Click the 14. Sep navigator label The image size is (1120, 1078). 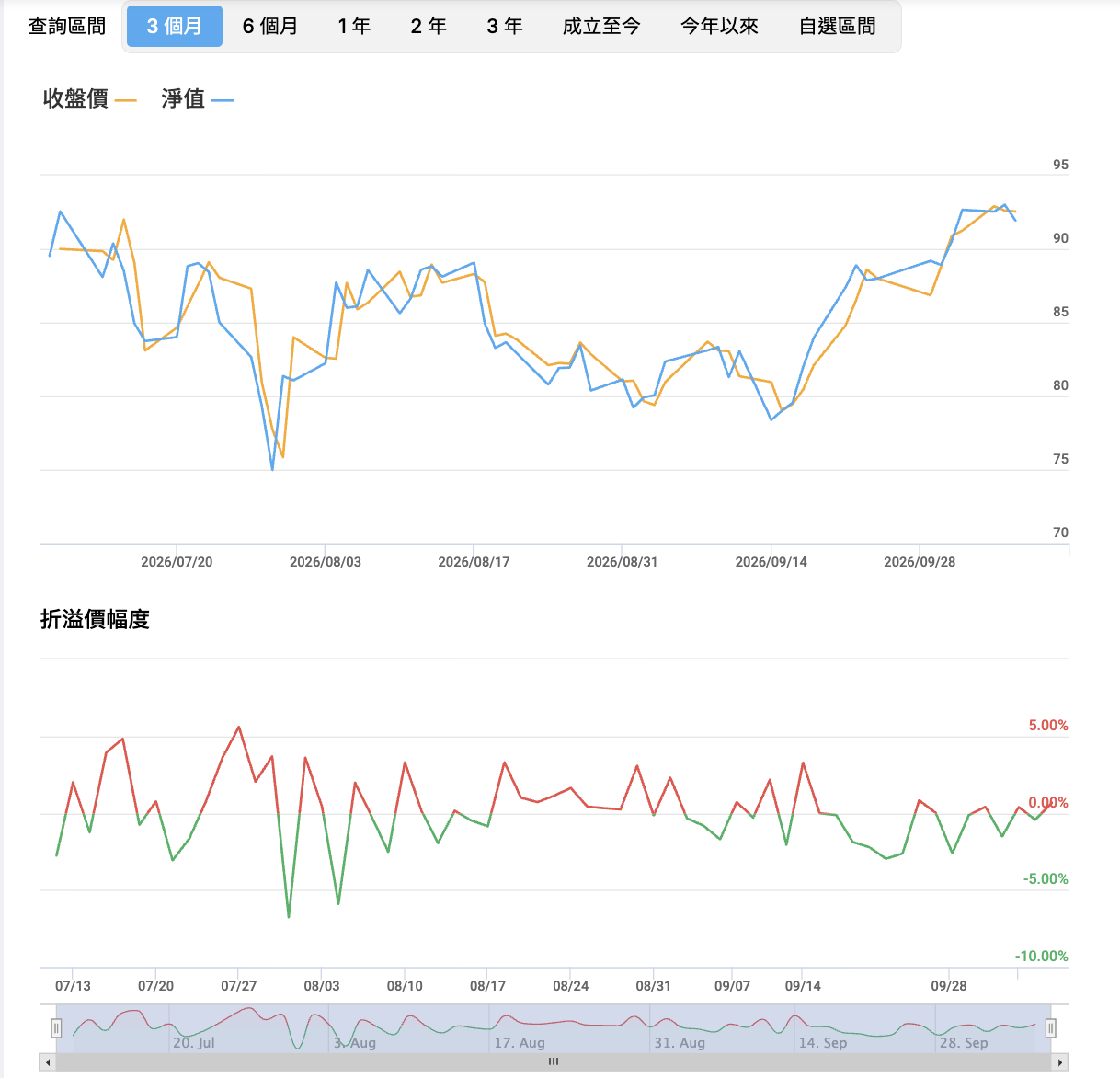[822, 1043]
